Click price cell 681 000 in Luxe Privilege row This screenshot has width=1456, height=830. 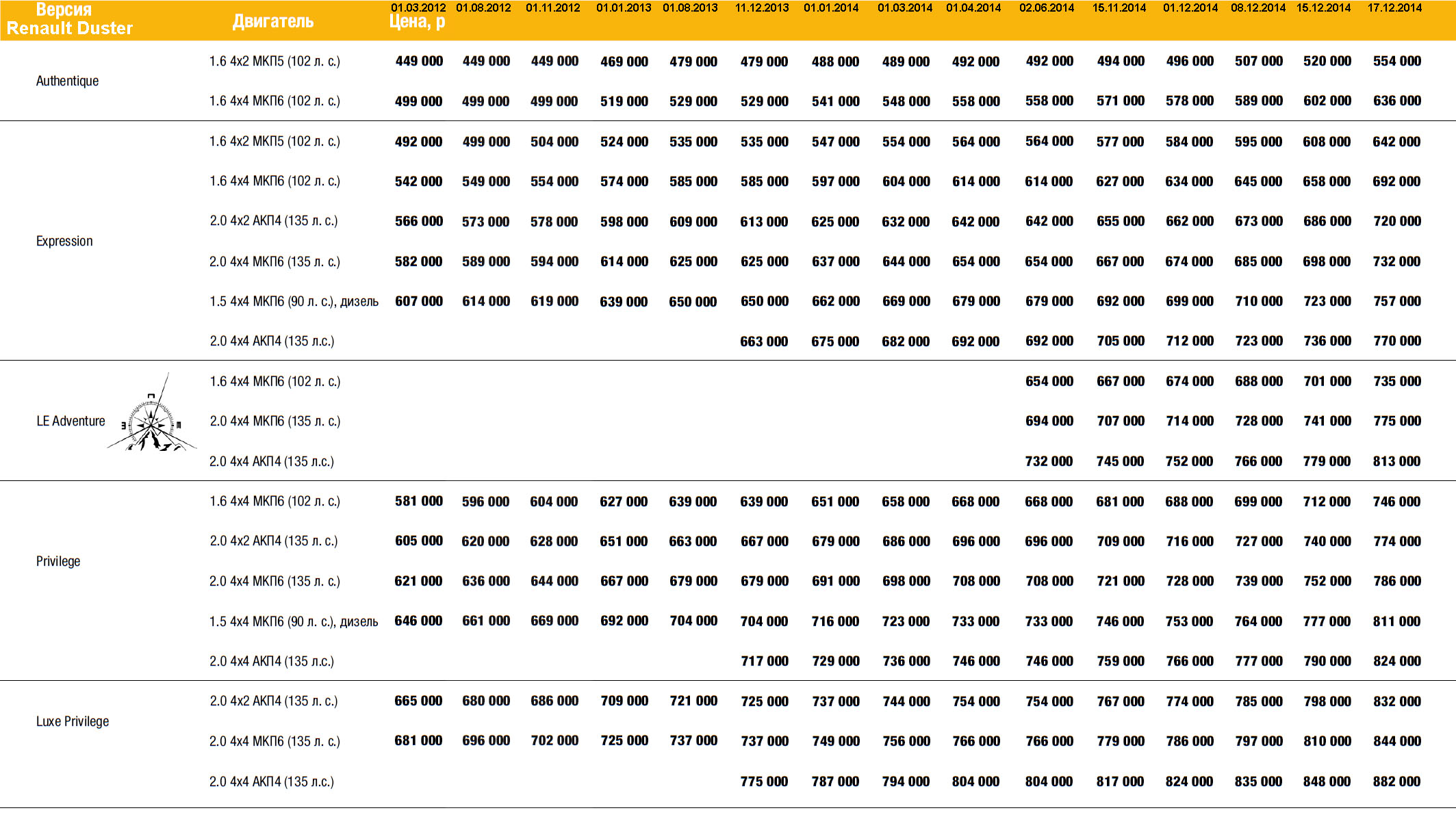point(418,740)
